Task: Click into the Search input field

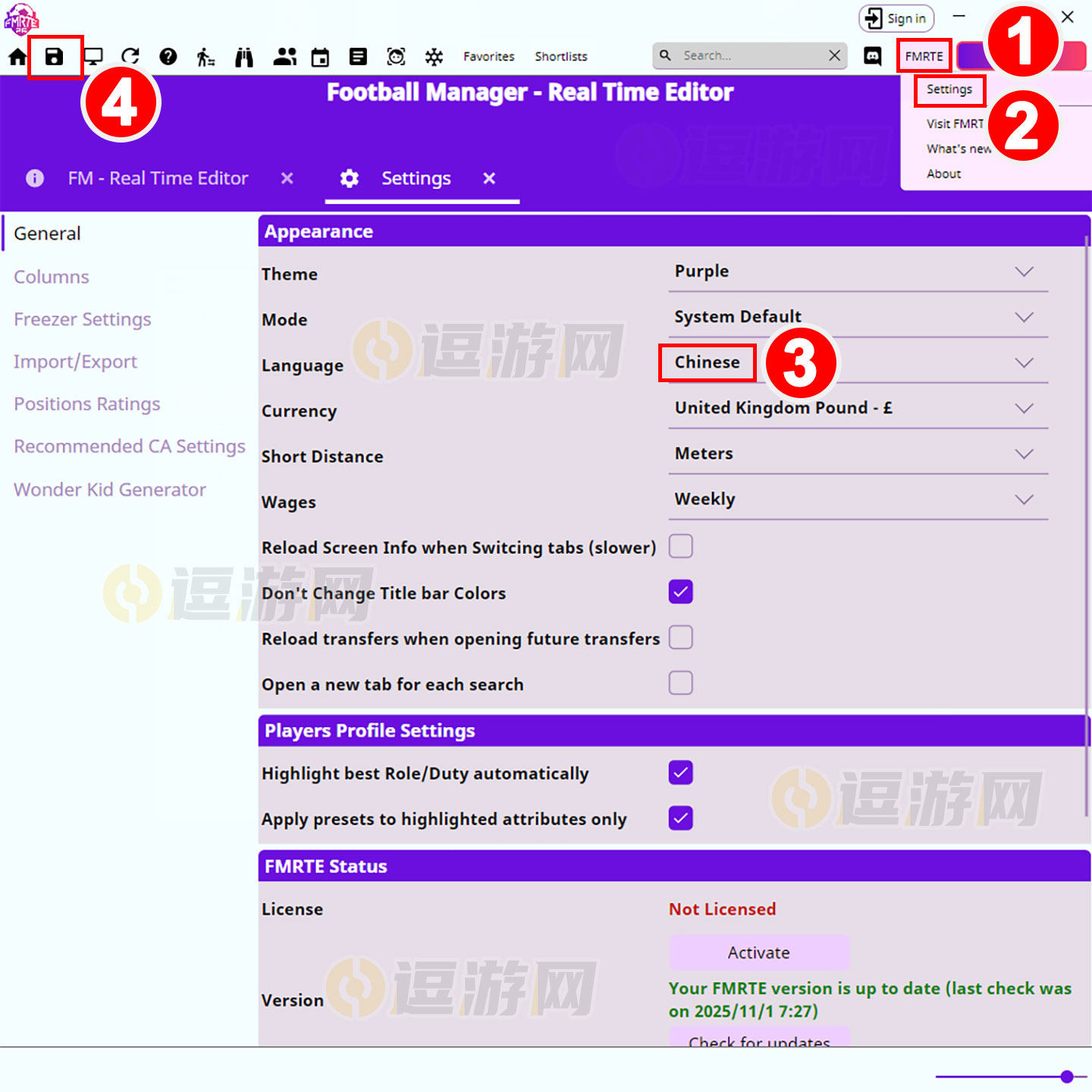Action: click(750, 55)
